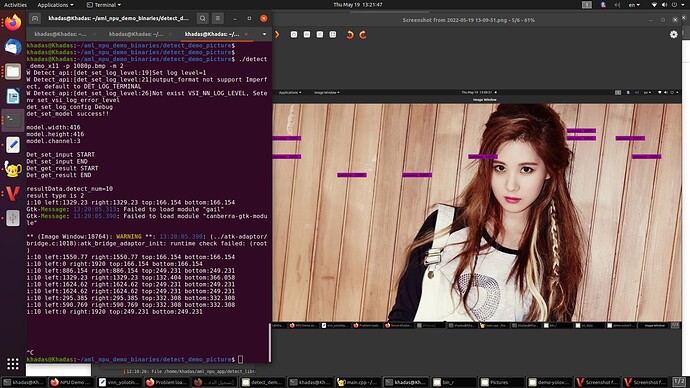
Task: Click the second zoom icon in viewer toolbar
Action: tap(307, 34)
